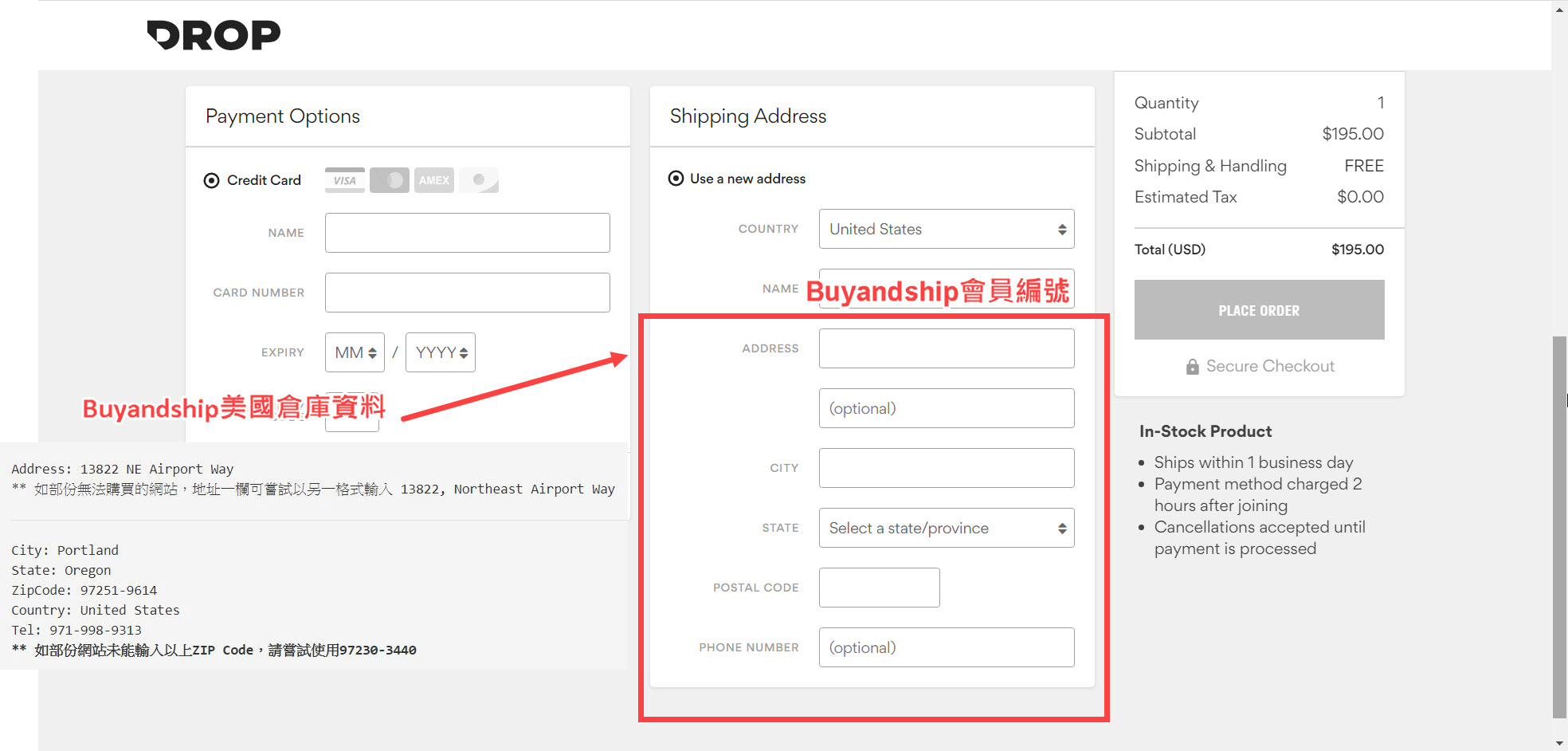
Task: Click the Discover card icon
Action: tap(479, 180)
